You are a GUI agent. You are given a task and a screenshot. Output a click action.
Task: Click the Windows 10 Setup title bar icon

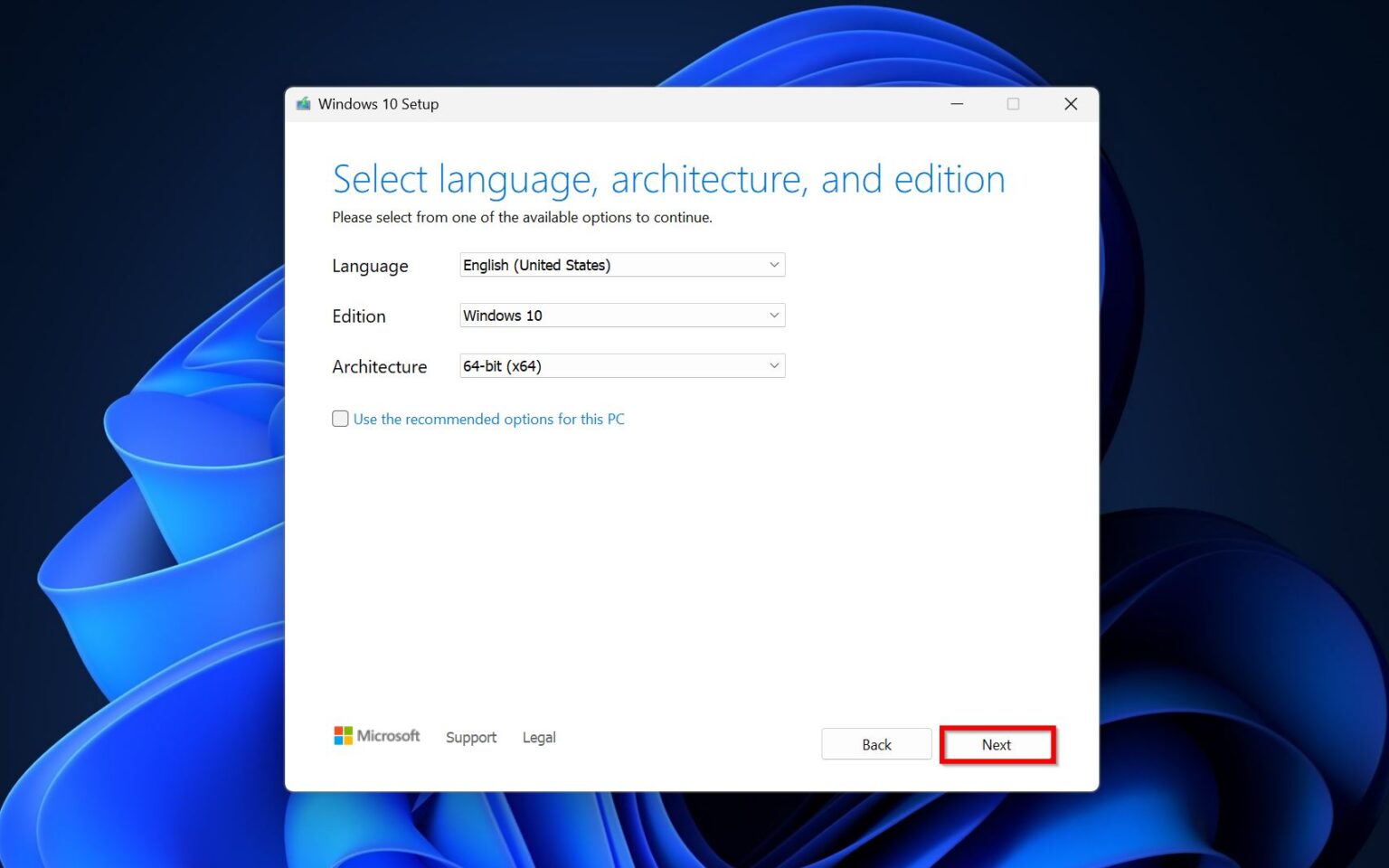pyautogui.click(x=303, y=104)
